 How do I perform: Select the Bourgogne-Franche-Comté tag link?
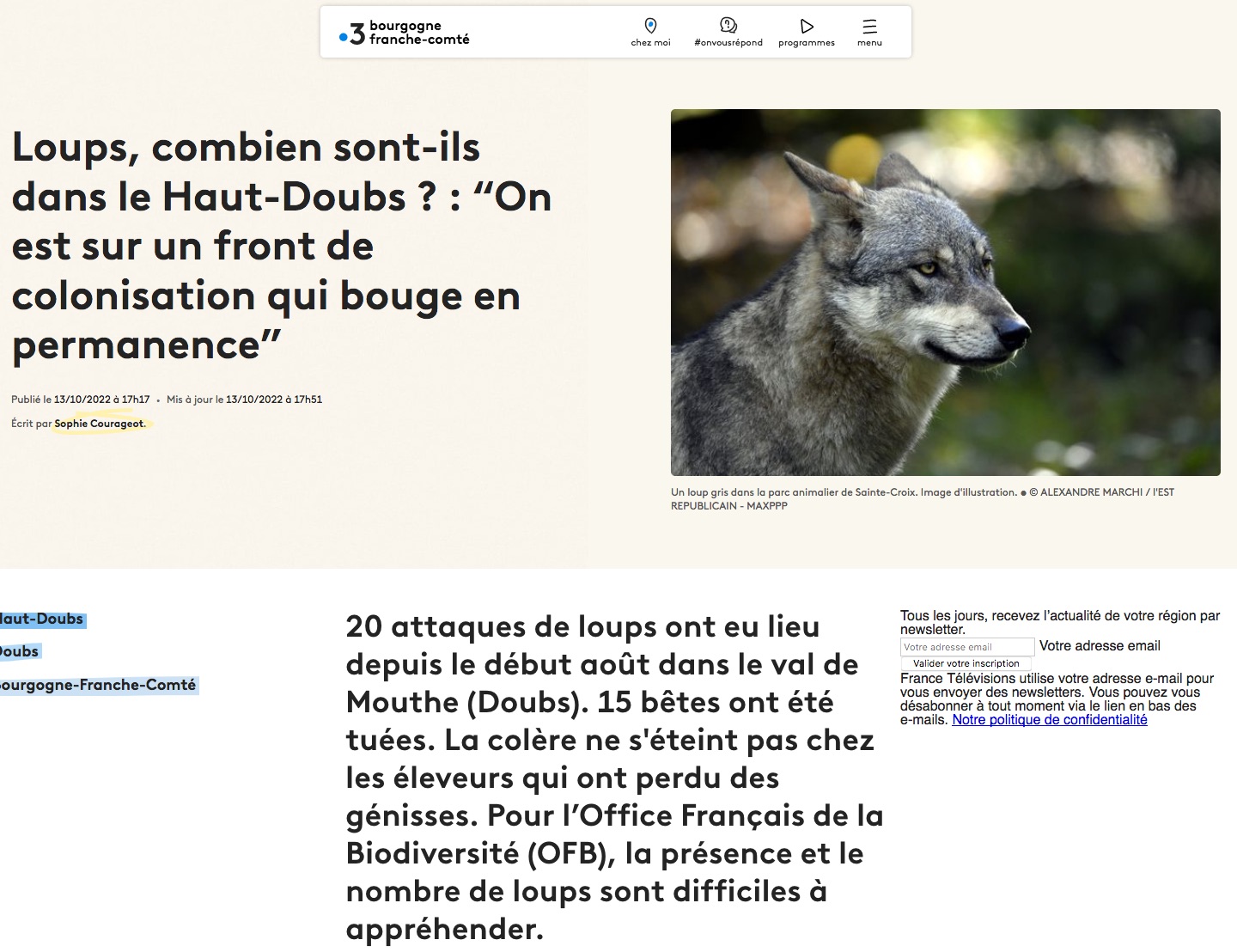click(x=99, y=685)
